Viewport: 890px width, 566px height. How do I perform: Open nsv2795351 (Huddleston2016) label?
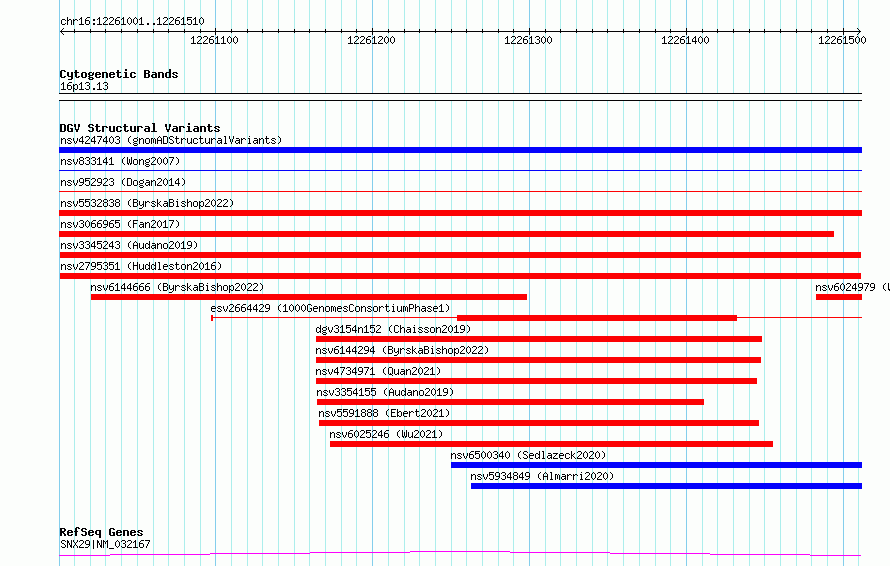[x=141, y=266]
